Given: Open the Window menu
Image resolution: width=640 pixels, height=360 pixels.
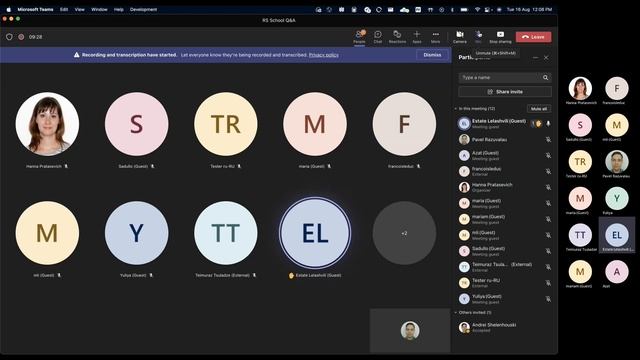Looking at the screenshot, I should (x=99, y=9).
